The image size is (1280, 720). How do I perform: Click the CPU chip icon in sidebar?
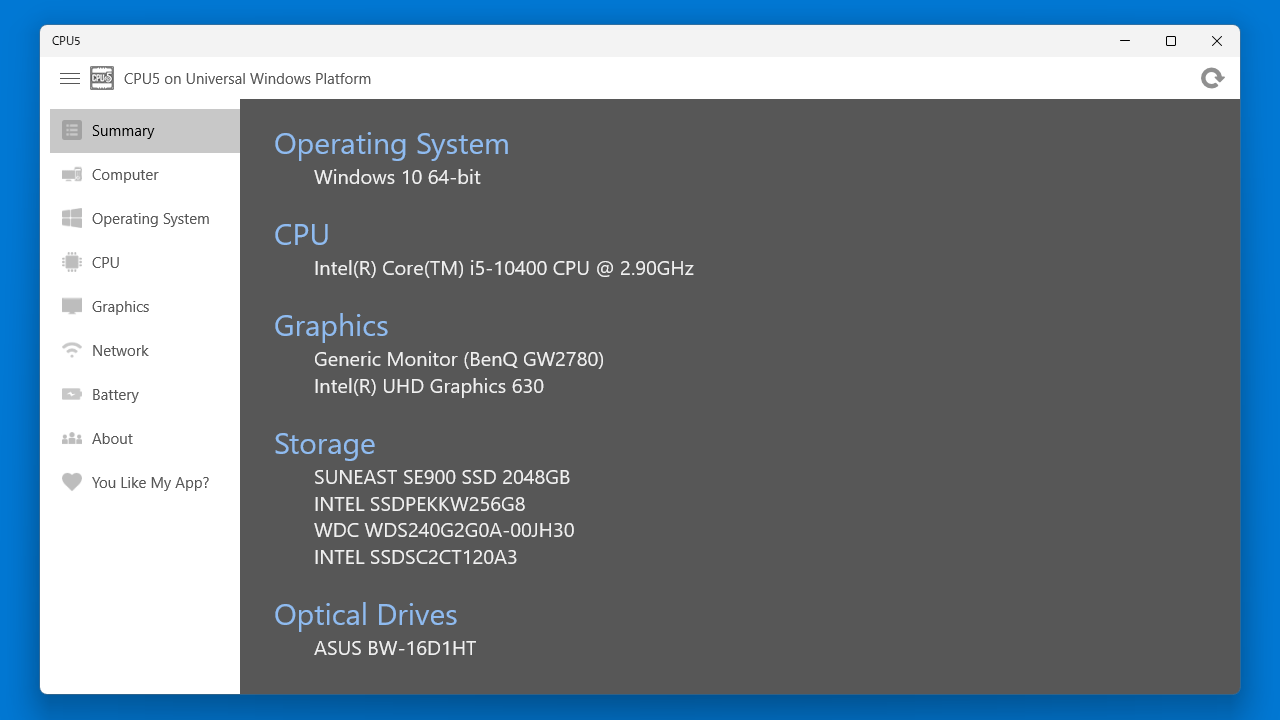point(71,262)
